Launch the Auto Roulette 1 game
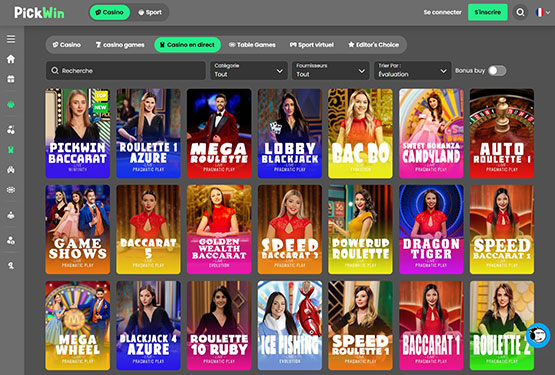The image size is (555, 375). point(502,133)
